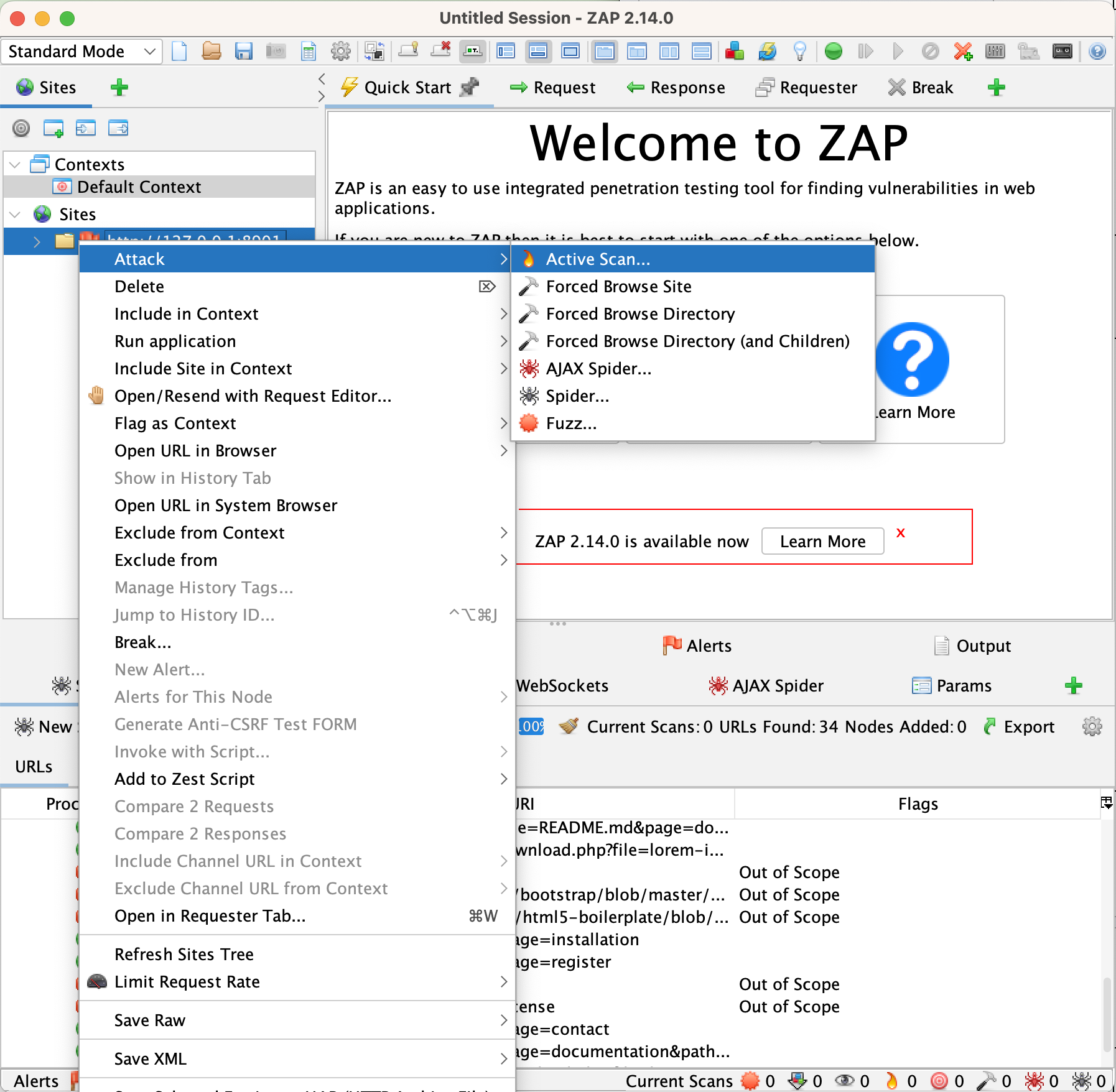Expand the http://127.0.0.1:8001 site node
Viewport: 1116px width, 1092px height.
point(37,241)
